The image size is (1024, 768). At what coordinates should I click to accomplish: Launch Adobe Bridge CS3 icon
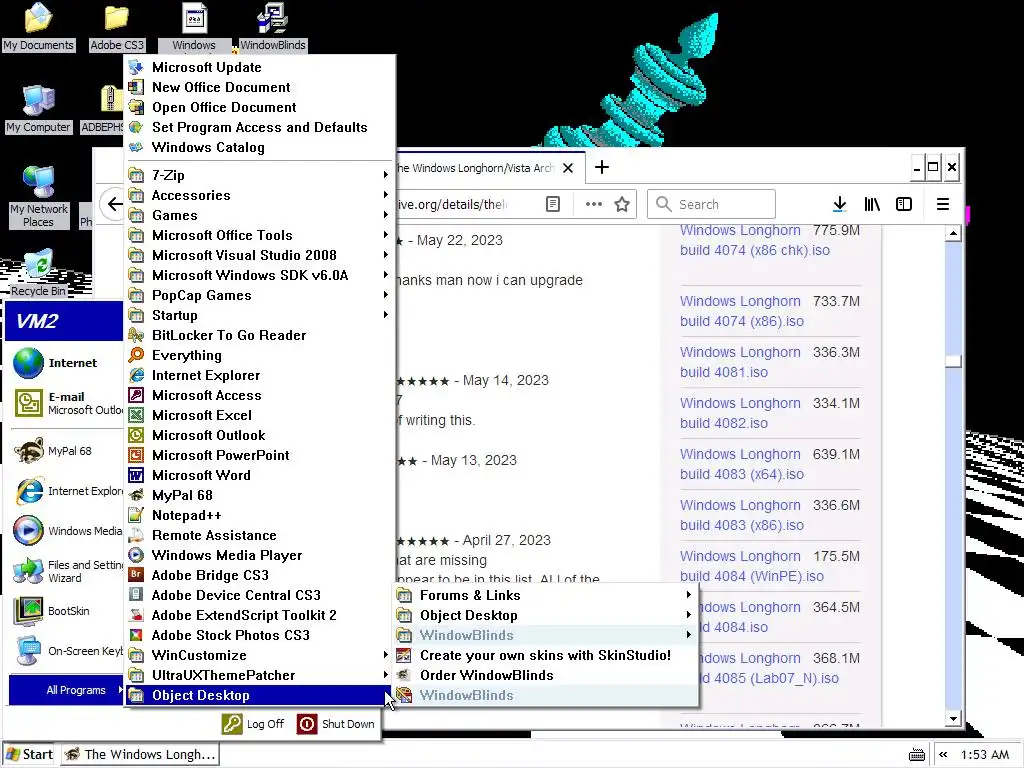pyautogui.click(x=136, y=575)
